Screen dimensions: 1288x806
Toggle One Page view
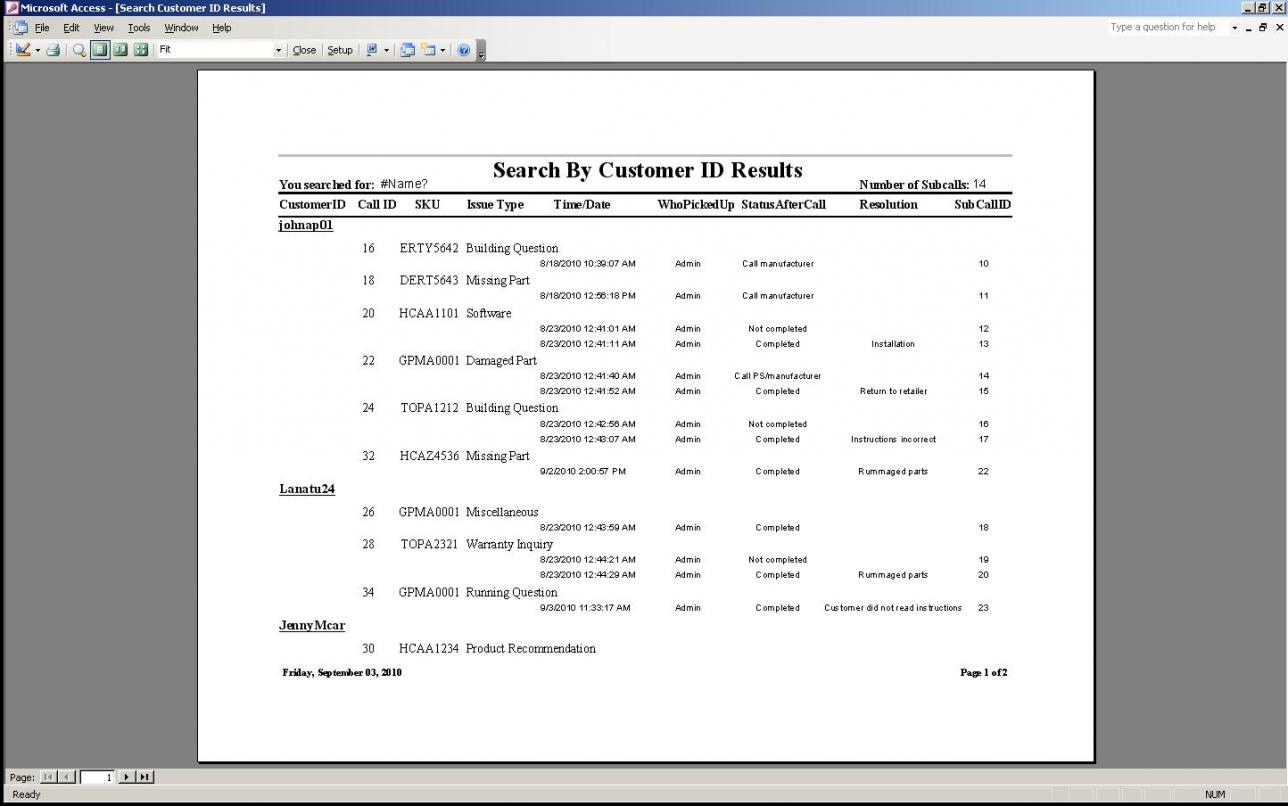(x=100, y=49)
